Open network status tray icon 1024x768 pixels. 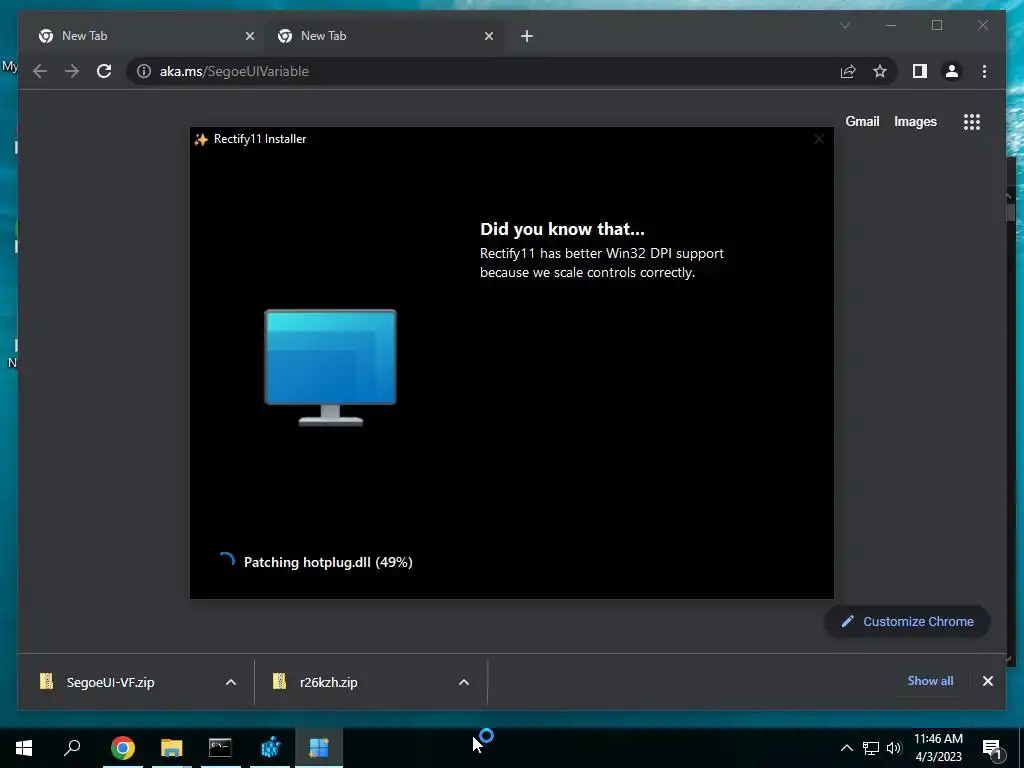[871, 748]
